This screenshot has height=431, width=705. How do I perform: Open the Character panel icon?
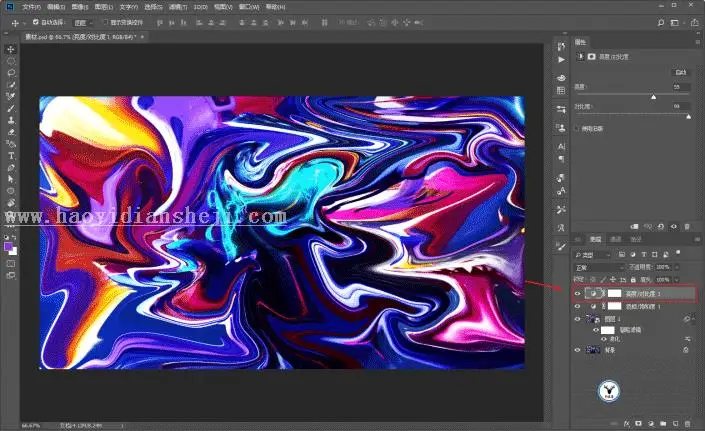click(x=561, y=146)
